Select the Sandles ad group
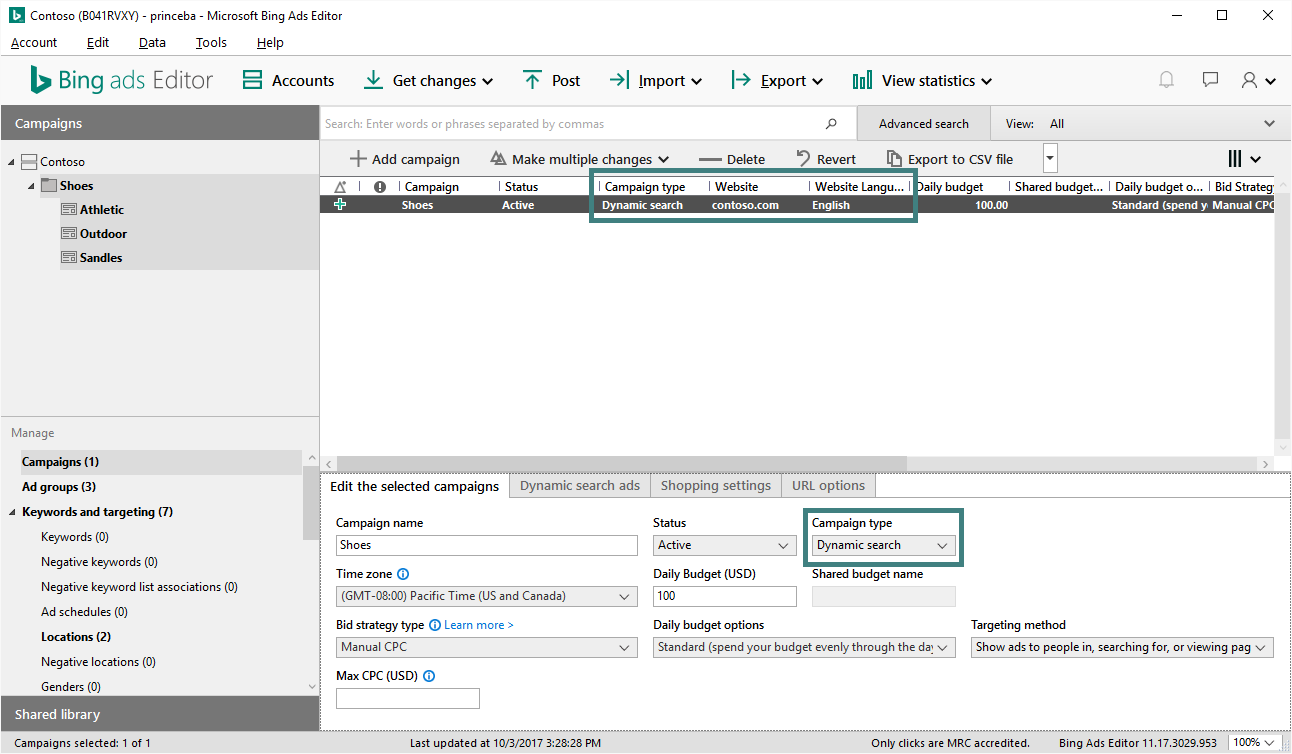 tap(101, 258)
